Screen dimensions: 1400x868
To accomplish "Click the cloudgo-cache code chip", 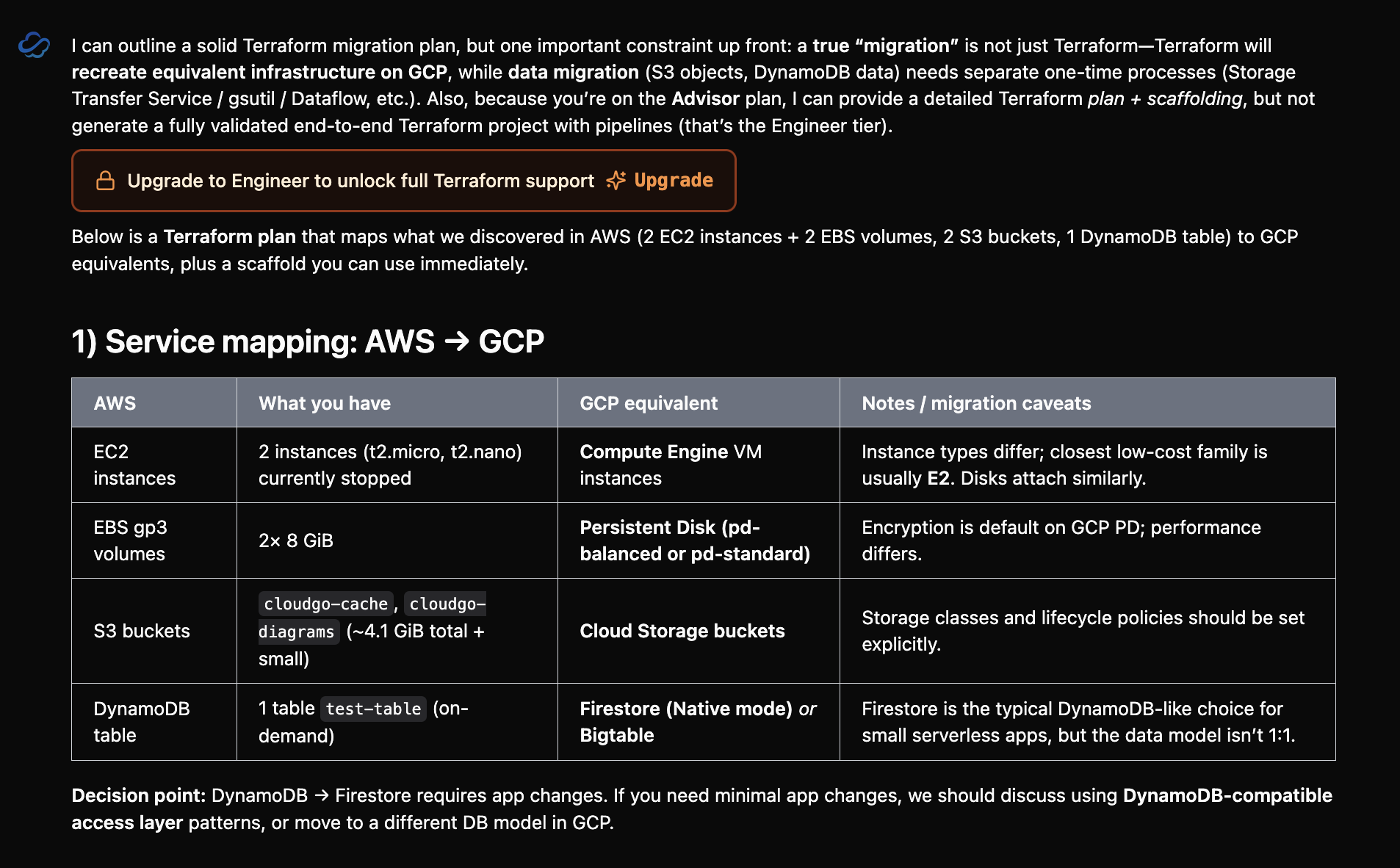I will (x=325, y=604).
